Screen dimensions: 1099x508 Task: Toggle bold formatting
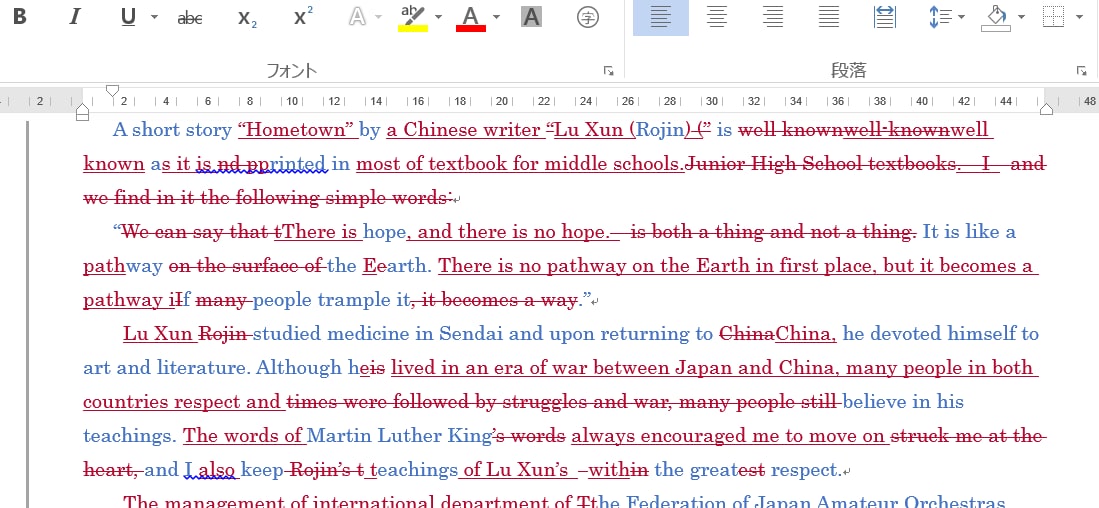coord(20,17)
